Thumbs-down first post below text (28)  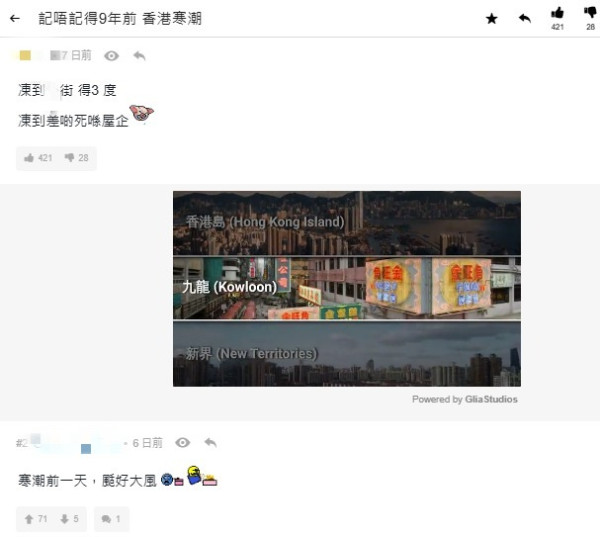click(76, 158)
